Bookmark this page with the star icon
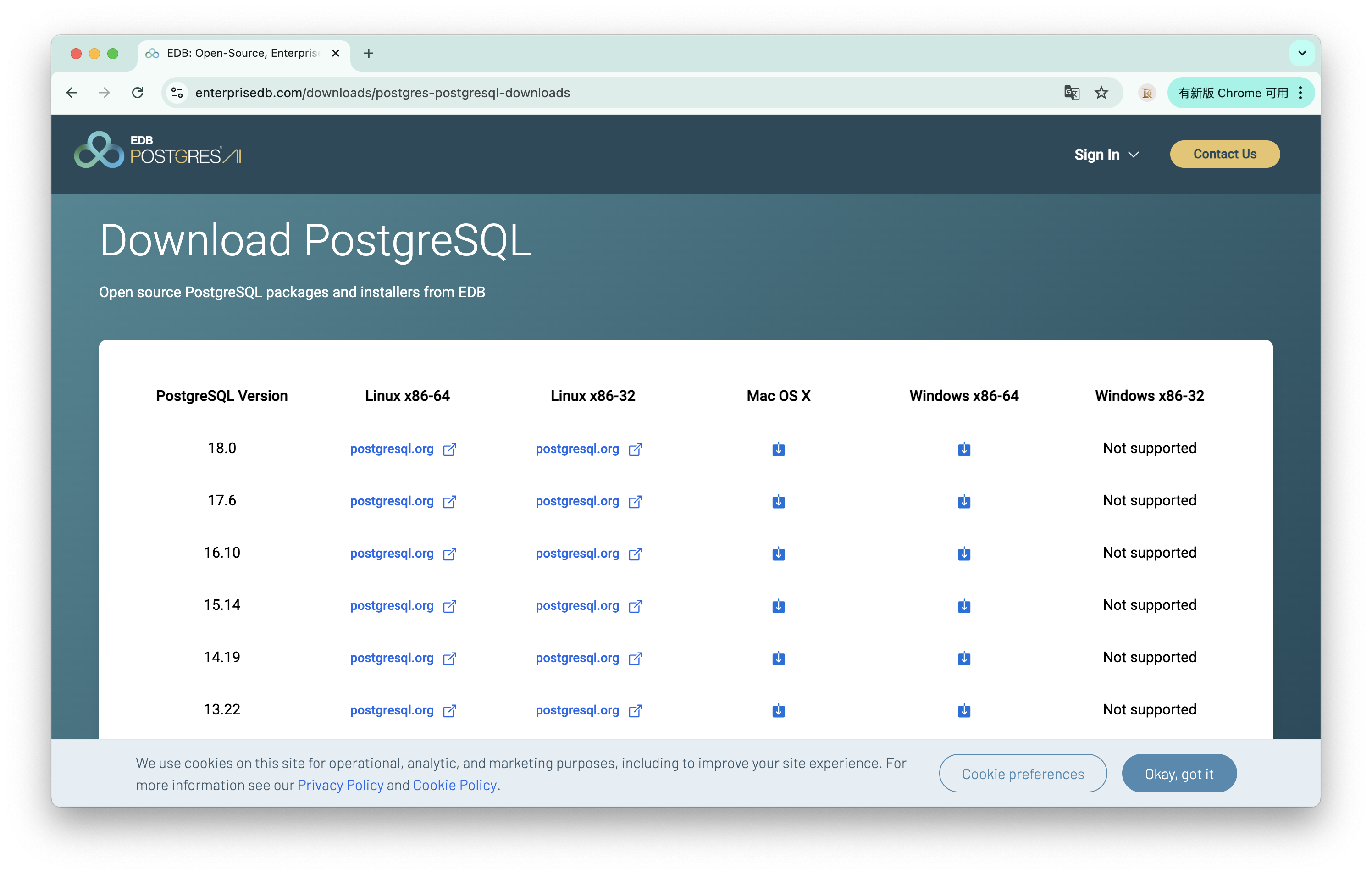This screenshot has height=875, width=1372. pos(1101,93)
